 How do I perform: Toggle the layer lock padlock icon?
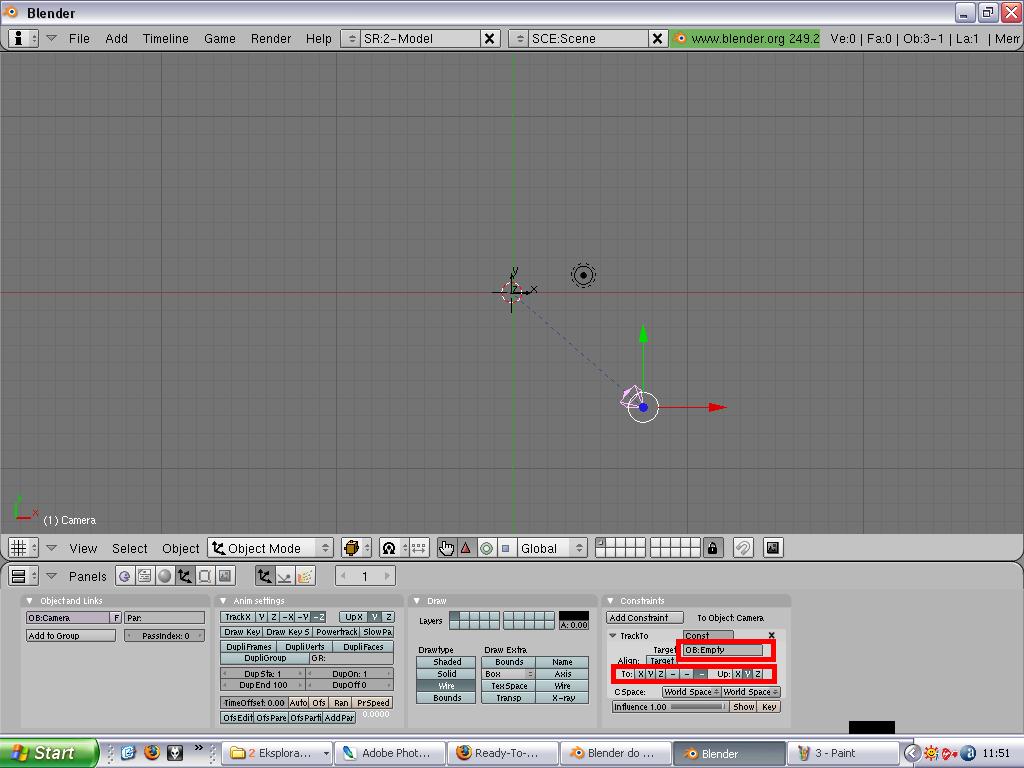712,548
